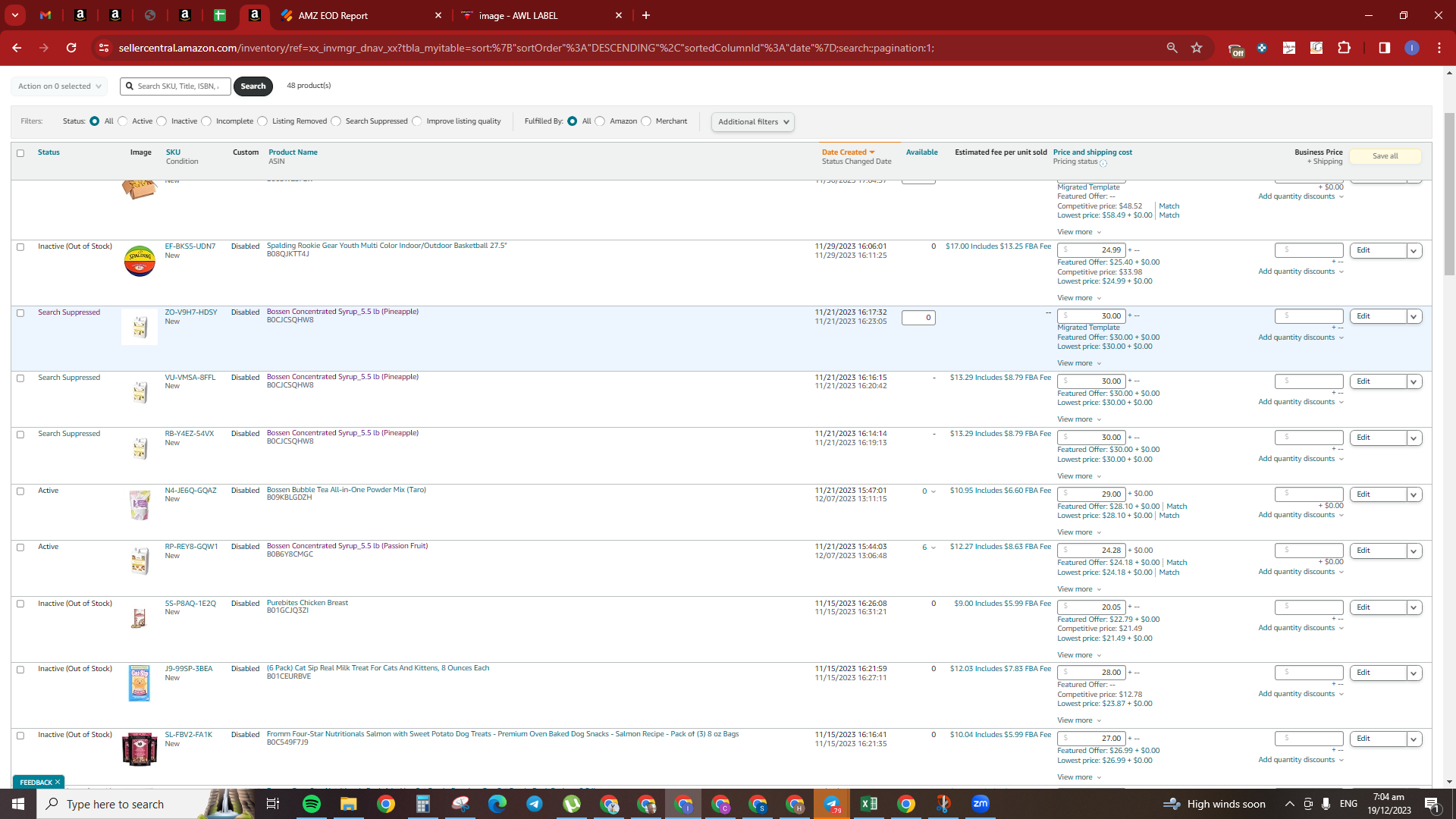
Task: Match price link for Passion Fruit featured offer
Action: pyautogui.click(x=1176, y=563)
